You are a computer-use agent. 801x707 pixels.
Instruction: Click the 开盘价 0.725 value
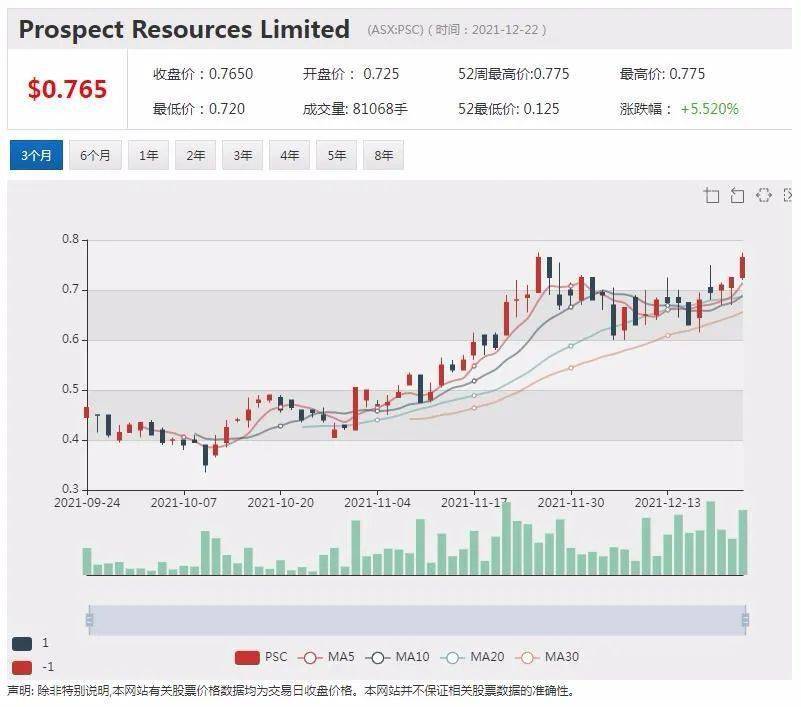tap(350, 74)
